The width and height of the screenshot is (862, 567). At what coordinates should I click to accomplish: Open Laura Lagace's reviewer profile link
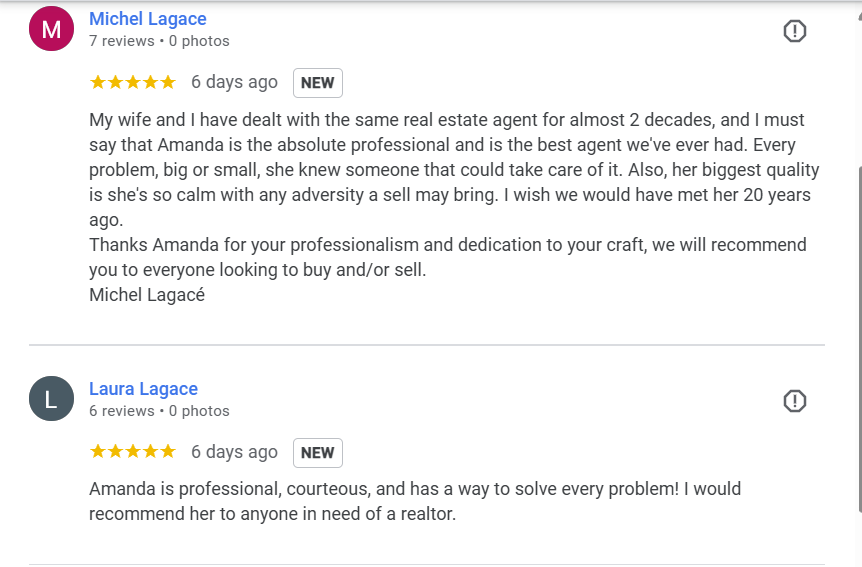[143, 389]
